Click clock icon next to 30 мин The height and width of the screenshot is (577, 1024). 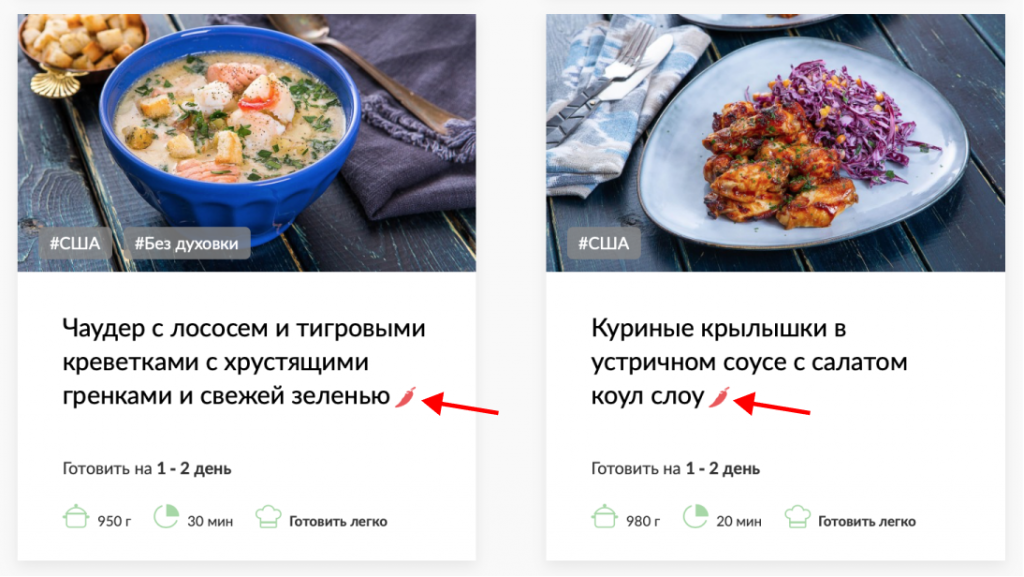pyautogui.click(x=166, y=516)
